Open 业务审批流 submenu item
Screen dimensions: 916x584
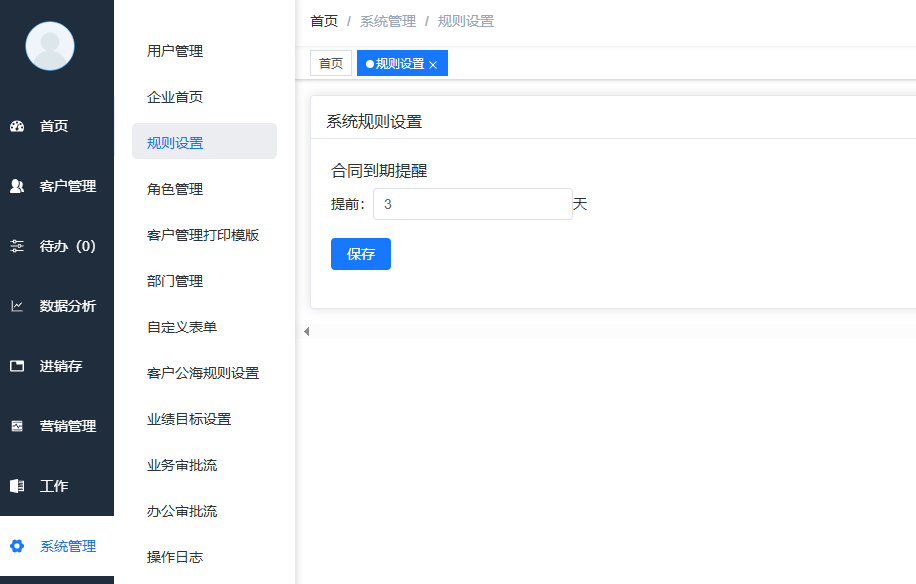click(x=204, y=465)
